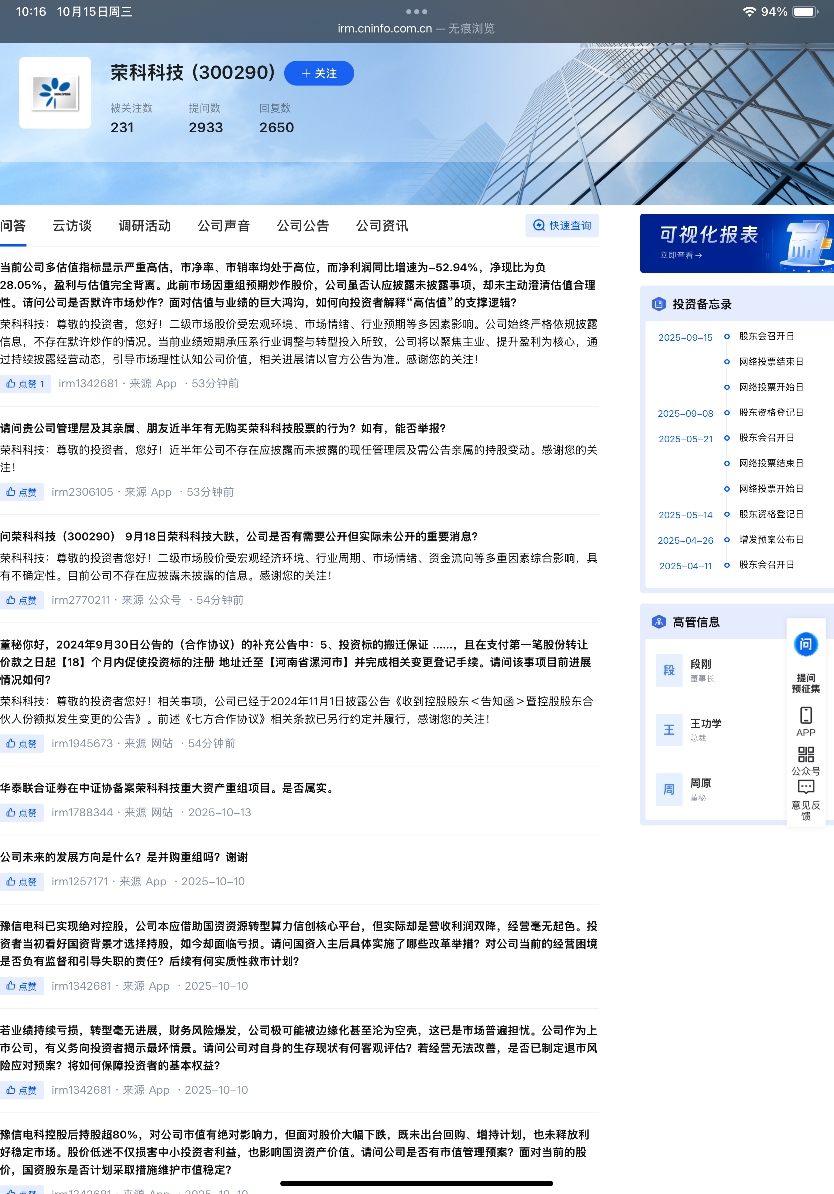Open executive name 王功学

(x=706, y=723)
